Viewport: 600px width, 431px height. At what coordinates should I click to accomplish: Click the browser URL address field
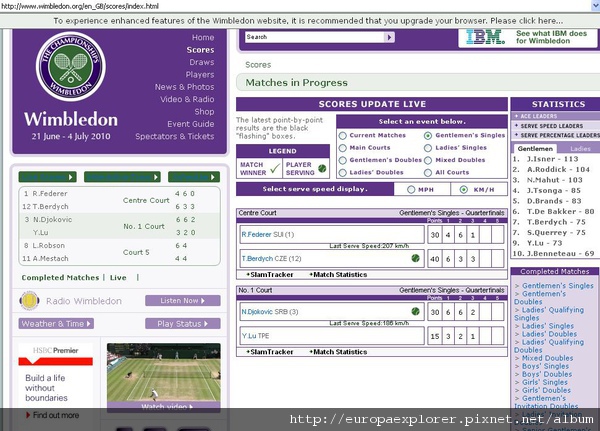pyautogui.click(x=295, y=6)
